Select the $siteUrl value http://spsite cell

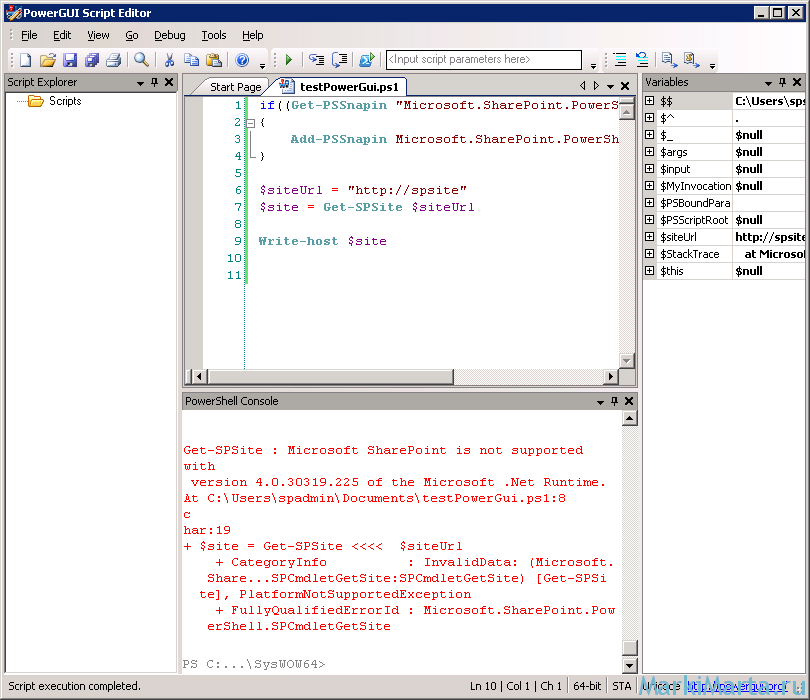[x=769, y=237]
